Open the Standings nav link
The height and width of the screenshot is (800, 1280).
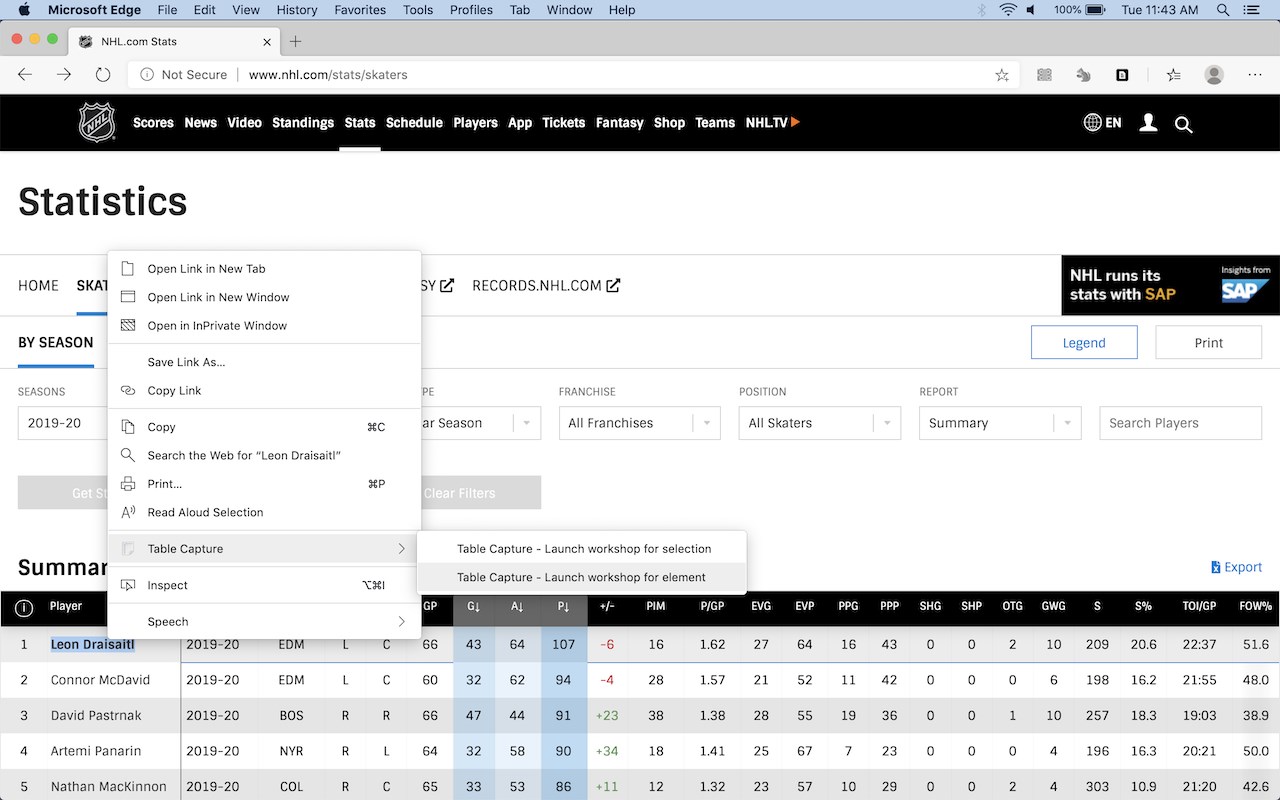(x=303, y=123)
